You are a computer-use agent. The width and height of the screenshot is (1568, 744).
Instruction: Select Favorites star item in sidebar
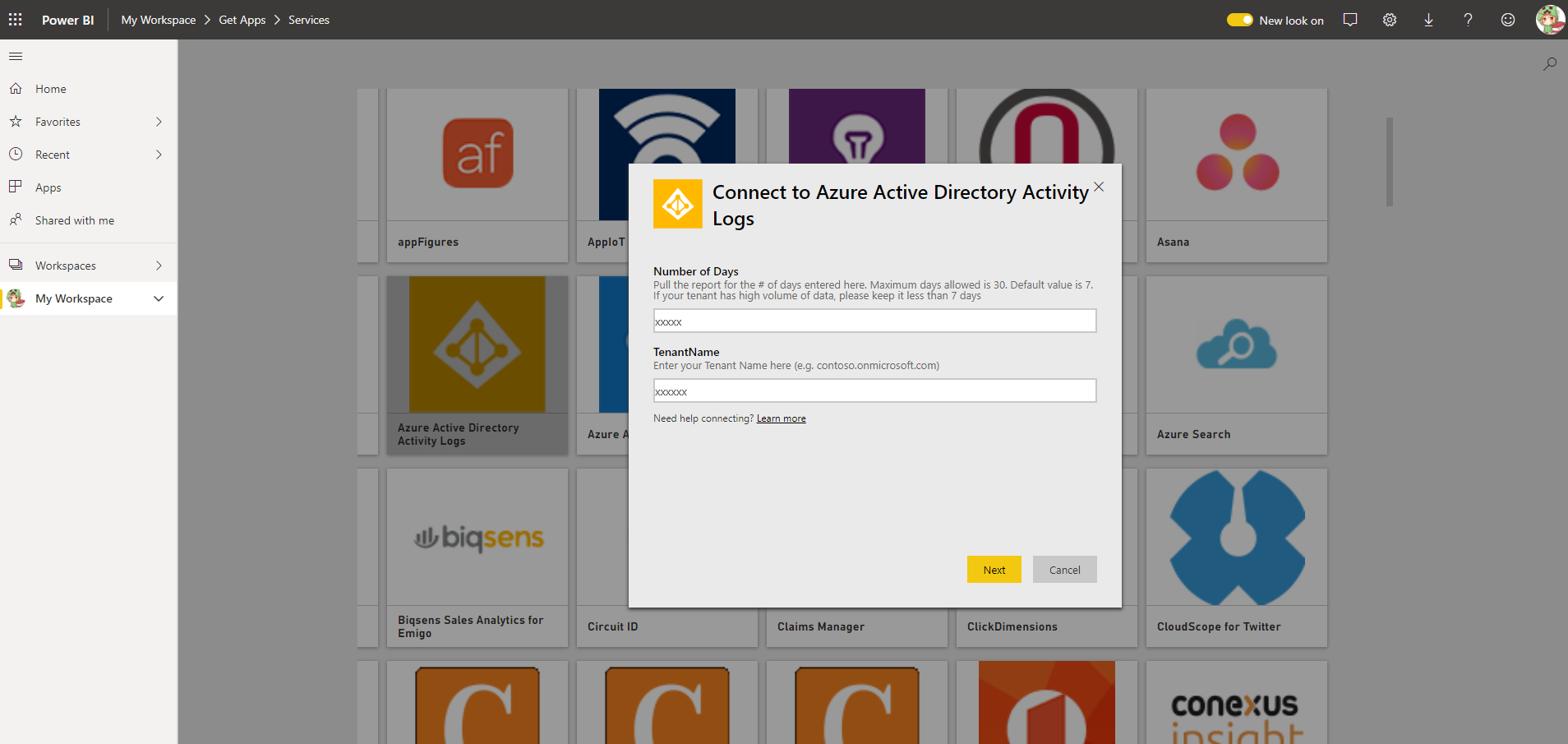coord(89,122)
